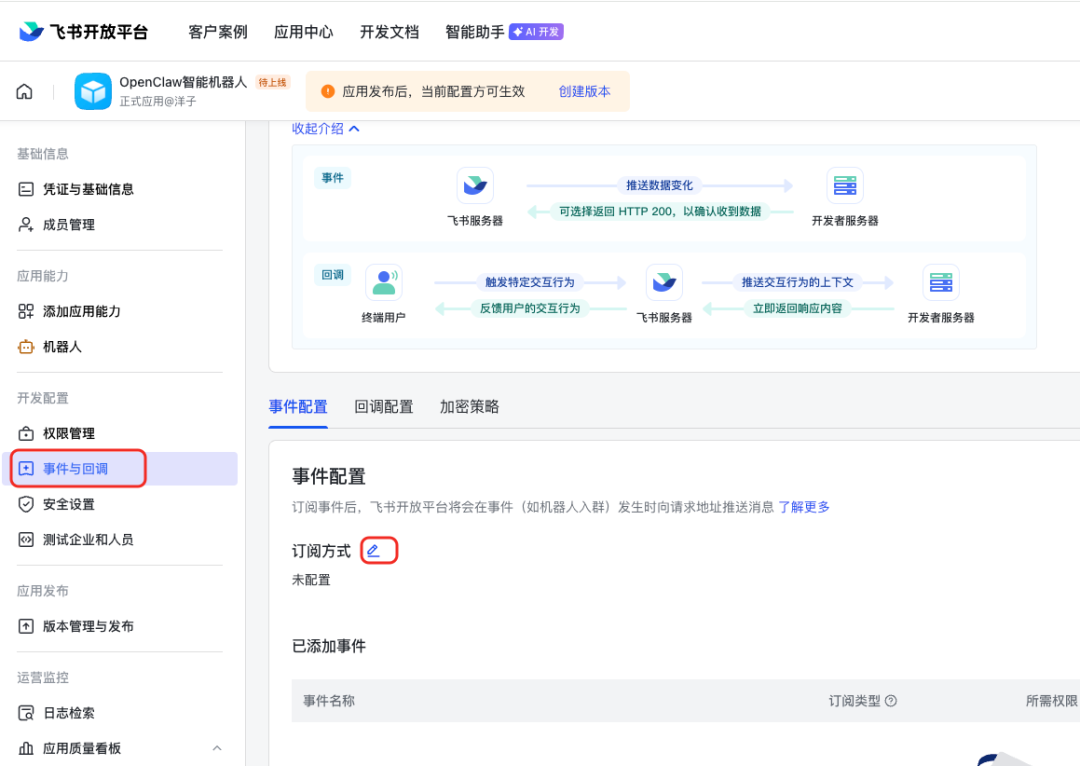The image size is (1080, 766).
Task: Click the pencil icon beside 订阅方式
Action: coord(378,549)
